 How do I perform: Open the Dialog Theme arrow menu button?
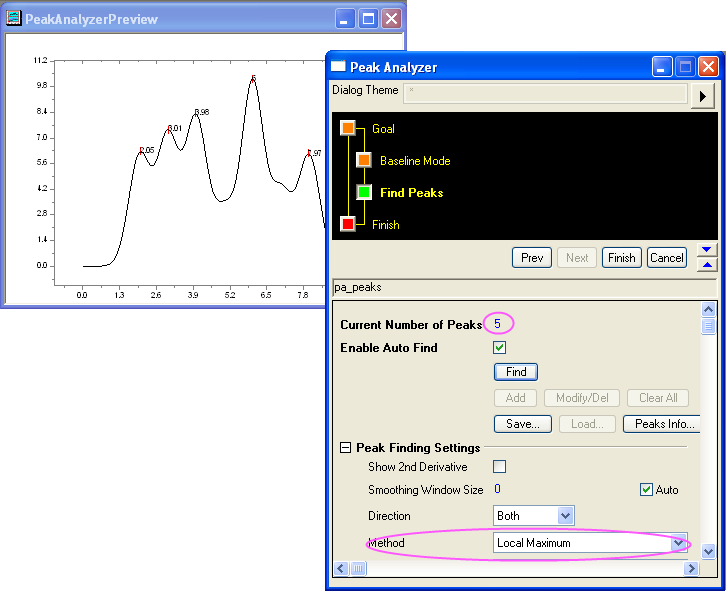(704, 95)
